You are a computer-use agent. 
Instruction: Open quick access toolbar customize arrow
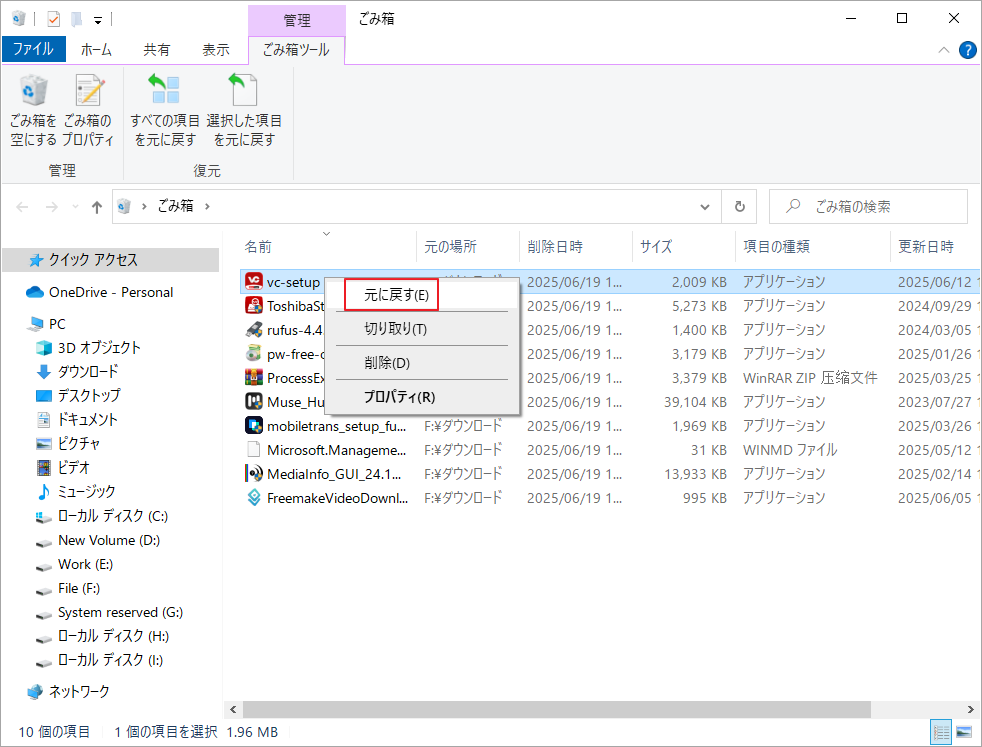(98, 21)
